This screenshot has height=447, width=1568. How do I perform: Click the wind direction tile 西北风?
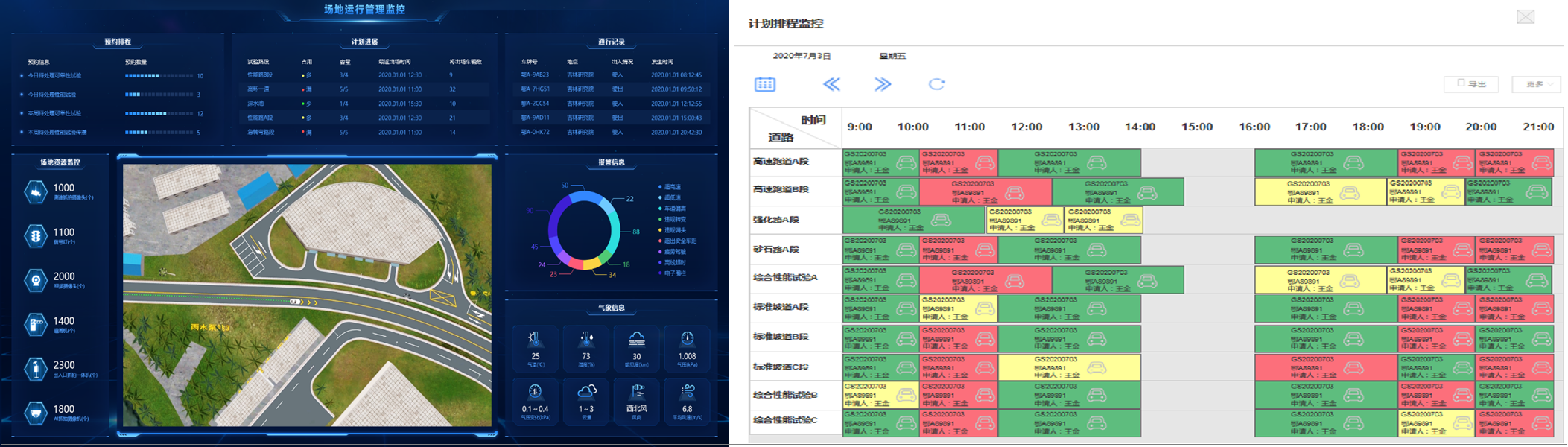point(637,401)
